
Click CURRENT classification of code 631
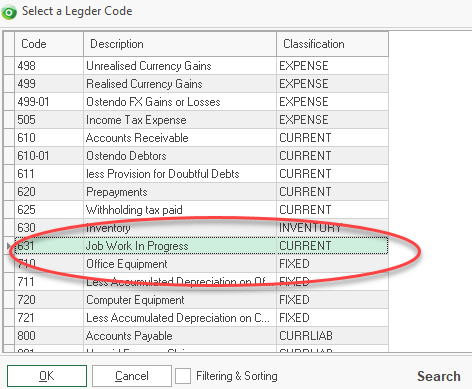coord(332,246)
